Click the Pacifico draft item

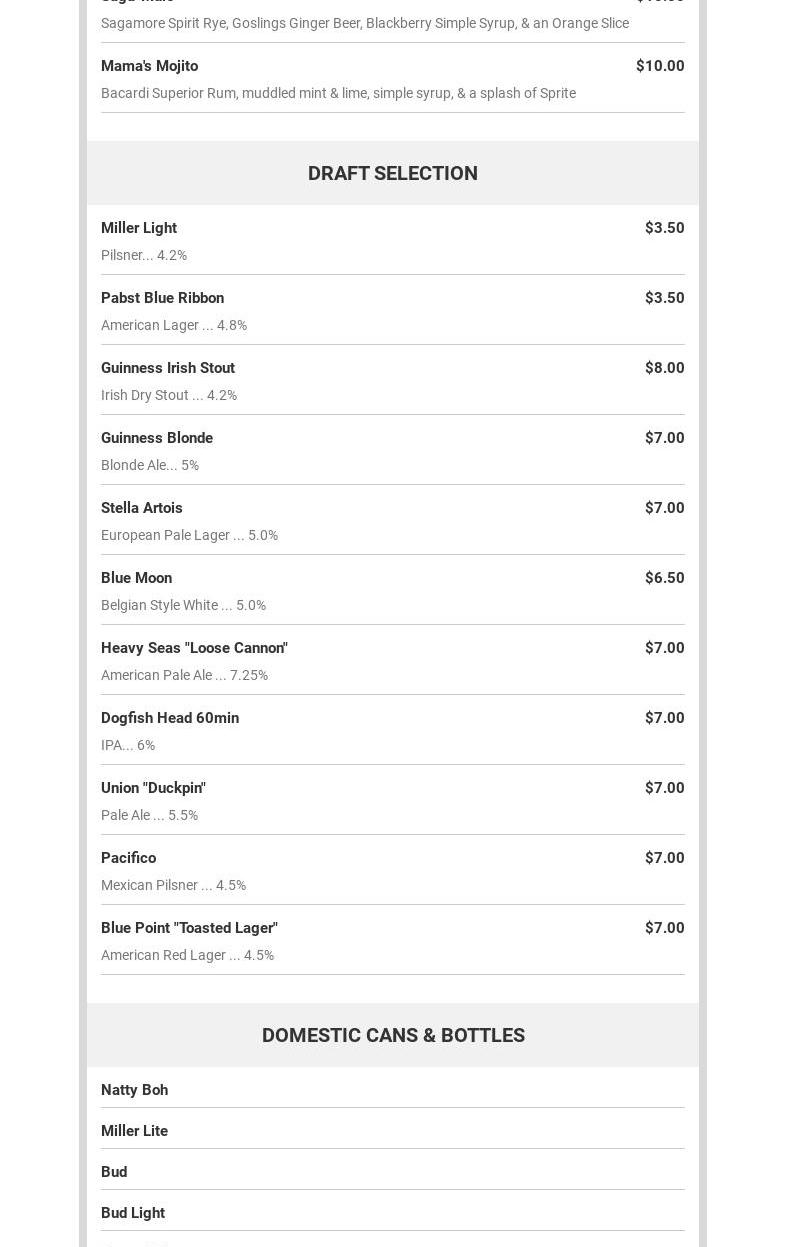129,858
